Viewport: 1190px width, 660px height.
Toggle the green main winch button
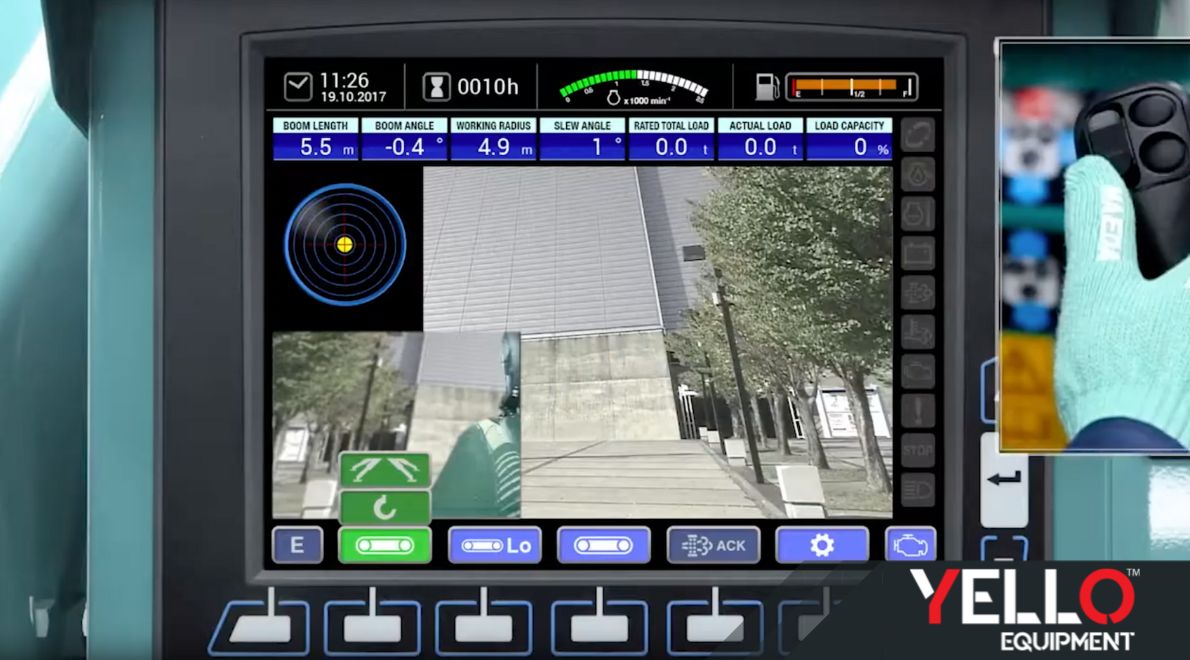click(x=385, y=545)
